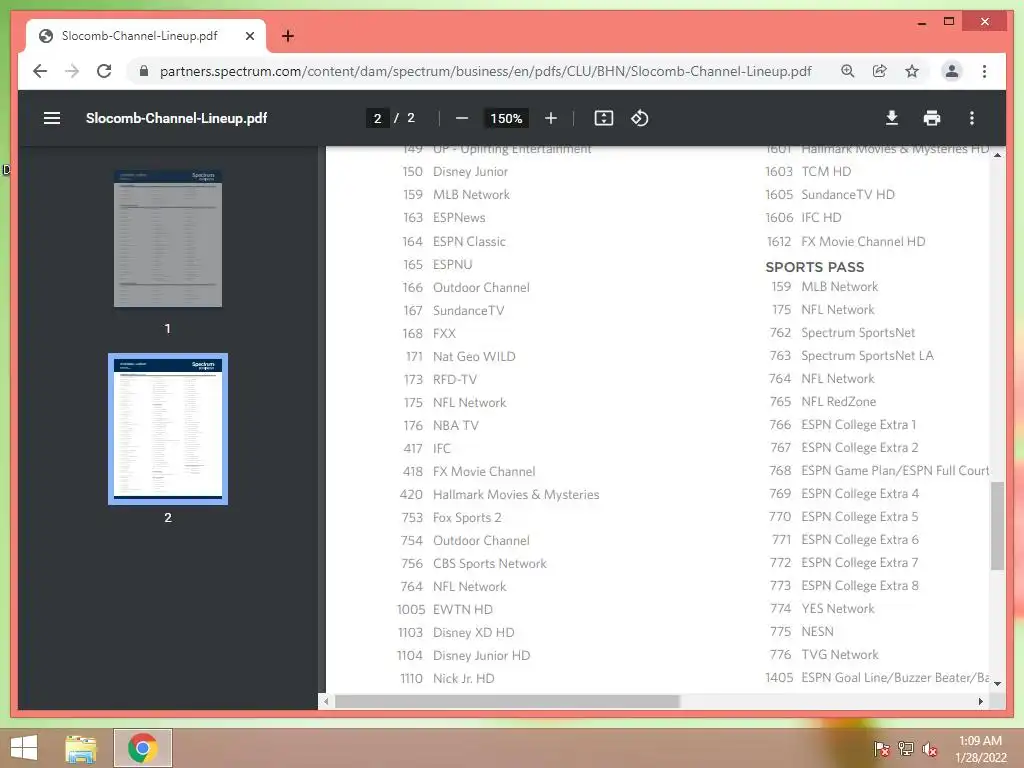The image size is (1024, 768).
Task: Open the Action Center flag icon
Action: pos(882,748)
